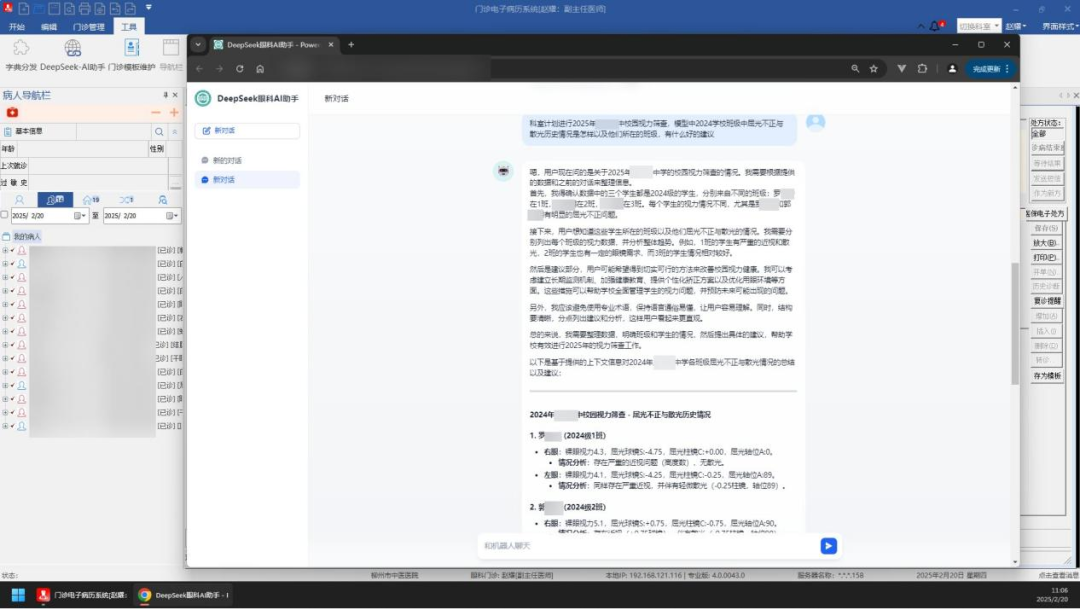Start a 新对话 in DeepSeek sidebar
The image size is (1080, 610).
(x=247, y=131)
